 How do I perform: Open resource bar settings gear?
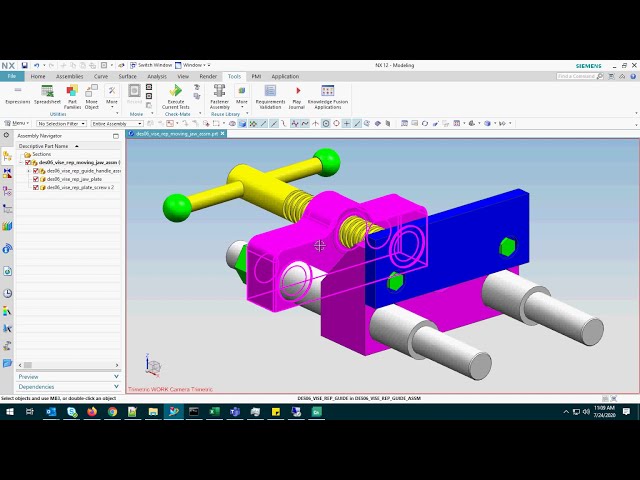[x=7, y=135]
